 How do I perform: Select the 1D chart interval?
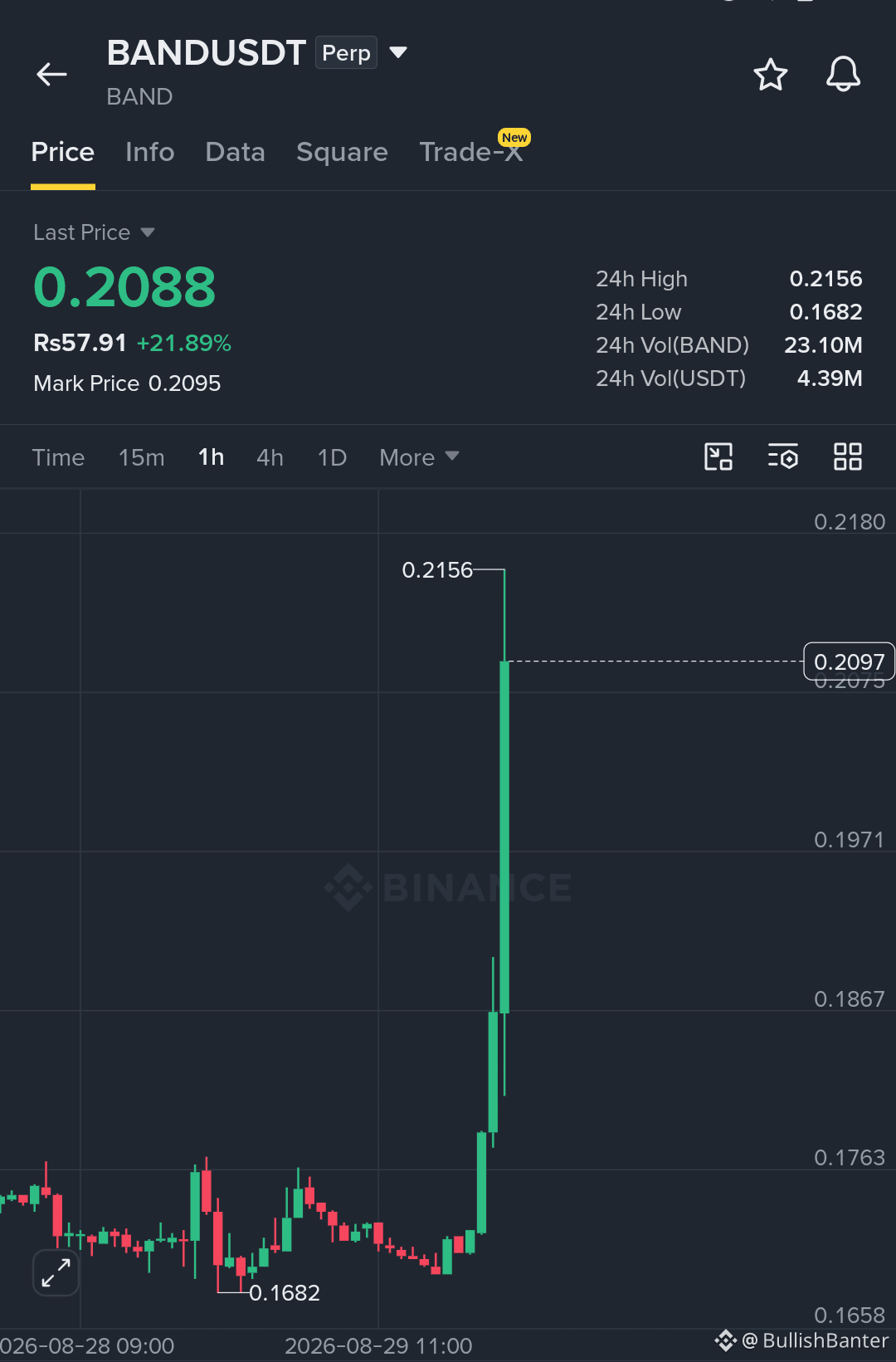pos(332,457)
